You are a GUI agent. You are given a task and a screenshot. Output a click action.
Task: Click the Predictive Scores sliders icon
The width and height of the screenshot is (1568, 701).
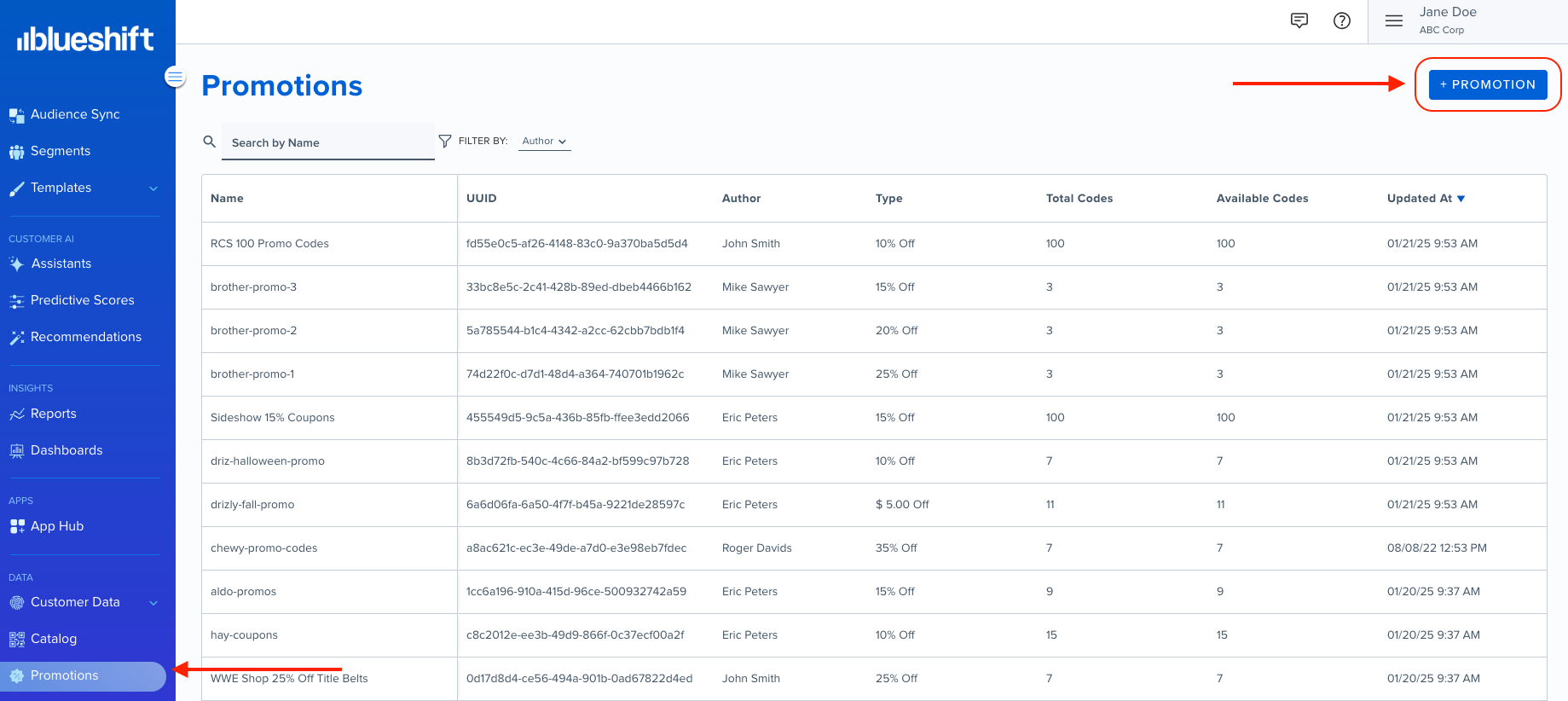click(x=16, y=301)
